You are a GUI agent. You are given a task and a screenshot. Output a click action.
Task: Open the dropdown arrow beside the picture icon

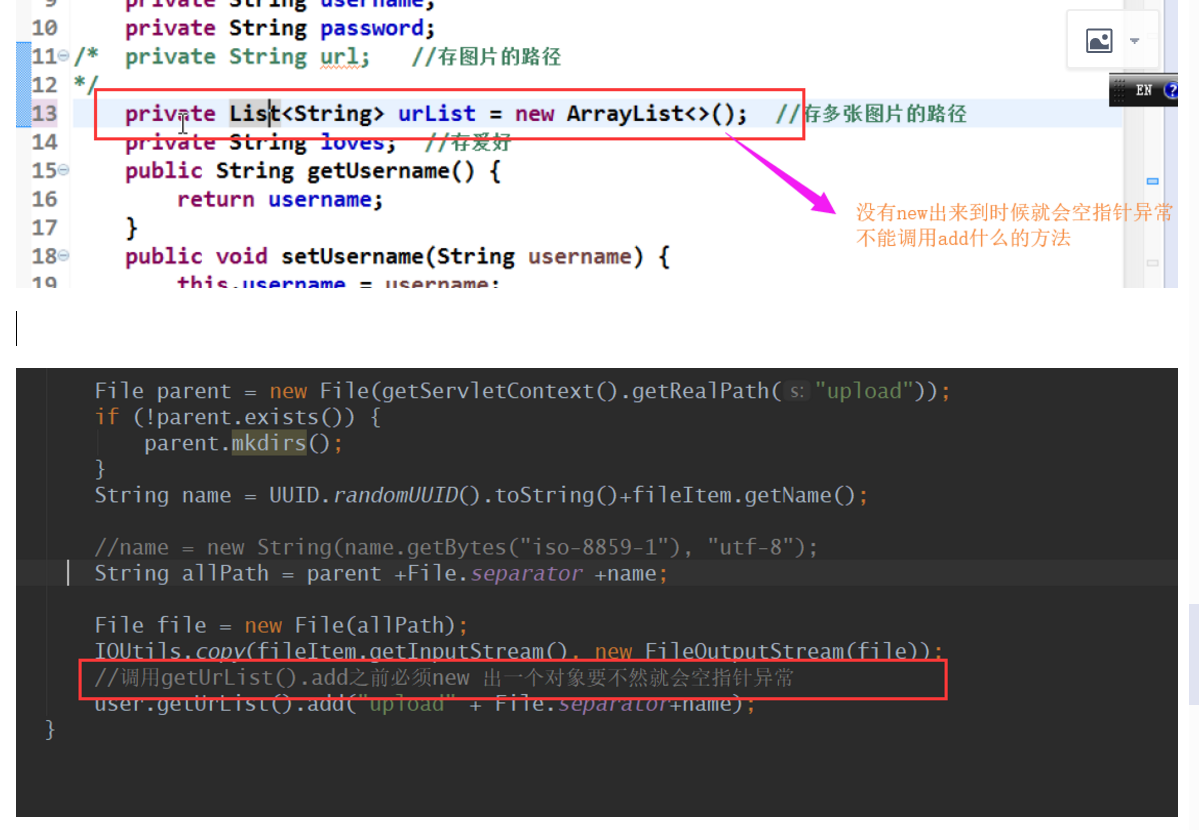pos(1135,41)
